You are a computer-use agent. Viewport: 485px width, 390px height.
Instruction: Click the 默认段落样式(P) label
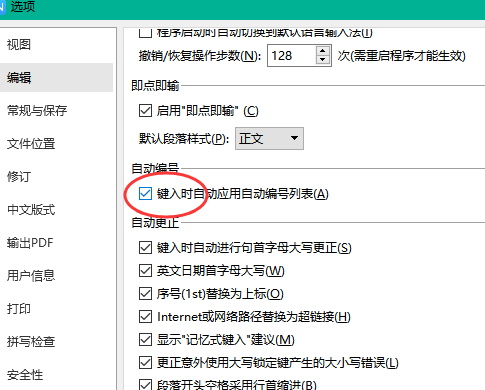pyautogui.click(x=184, y=139)
